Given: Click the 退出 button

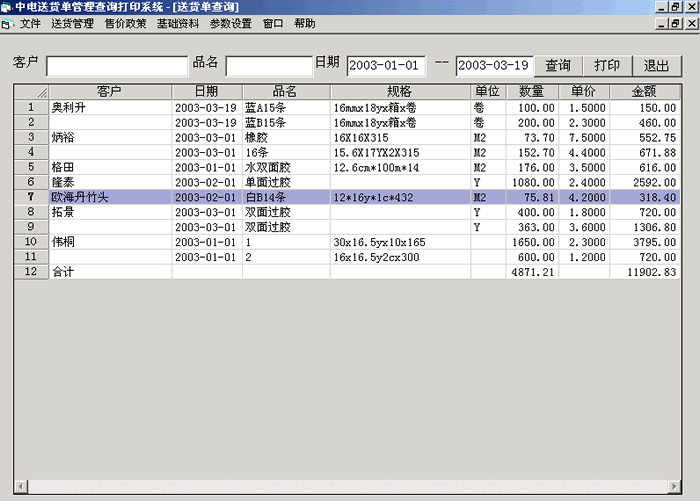Looking at the screenshot, I should tap(656, 66).
